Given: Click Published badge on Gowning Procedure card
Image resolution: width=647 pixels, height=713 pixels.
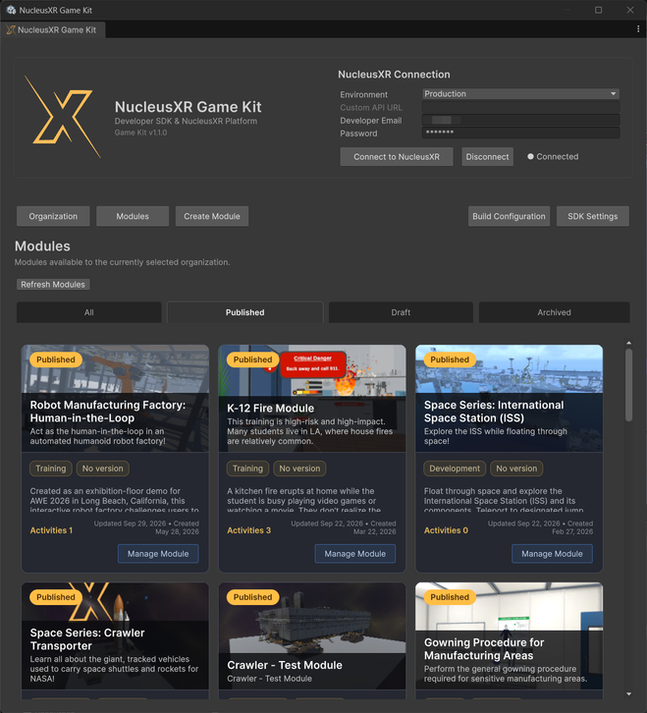Looking at the screenshot, I should pos(450,597).
